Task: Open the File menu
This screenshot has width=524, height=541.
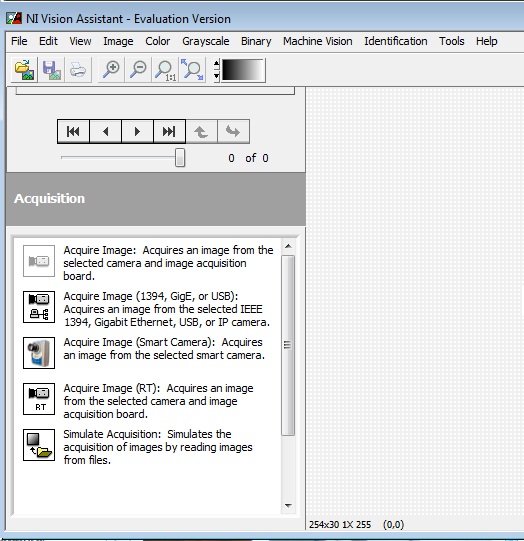Action: 19,41
